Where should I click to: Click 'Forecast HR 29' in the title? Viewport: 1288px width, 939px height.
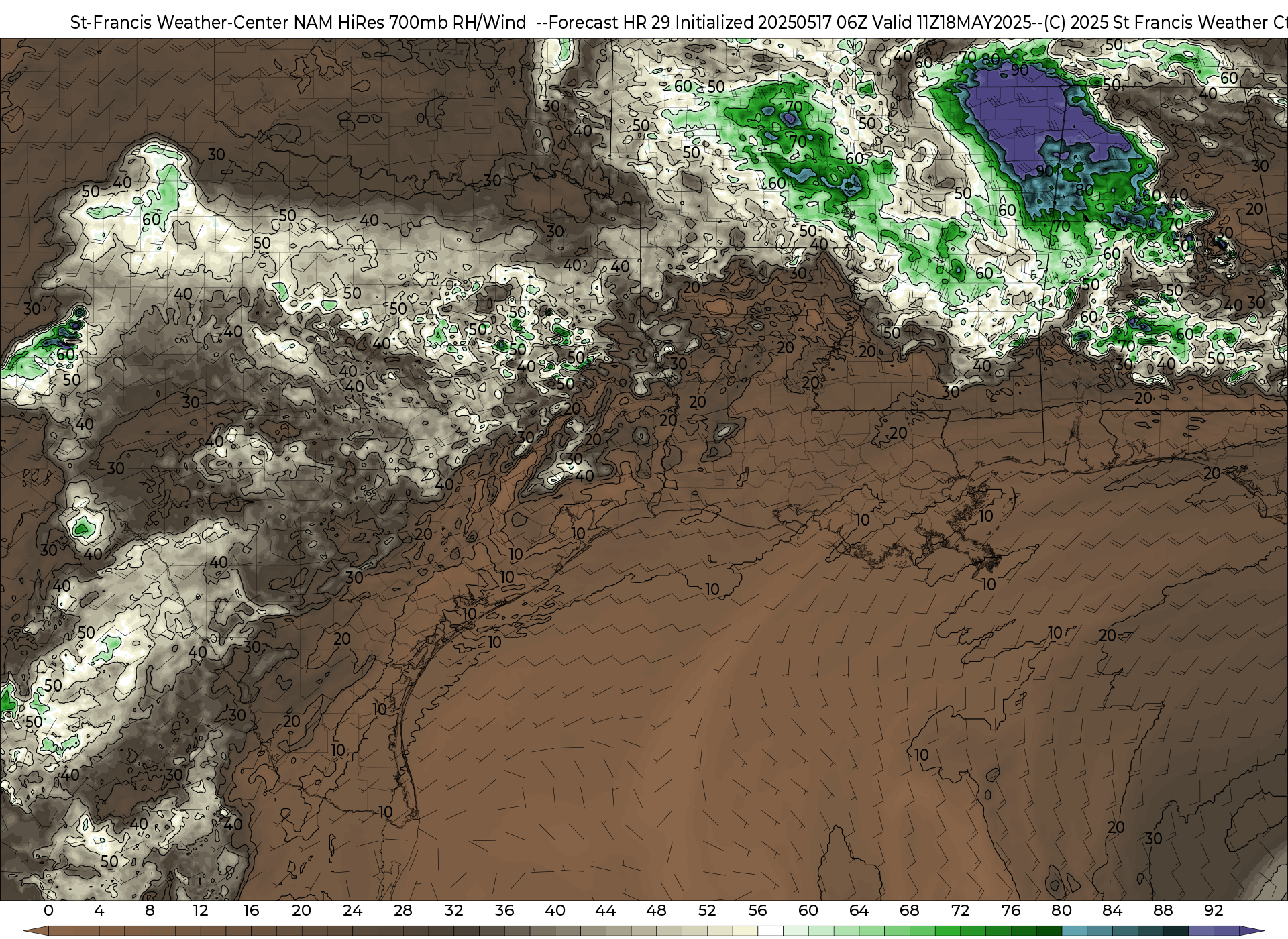click(x=610, y=23)
